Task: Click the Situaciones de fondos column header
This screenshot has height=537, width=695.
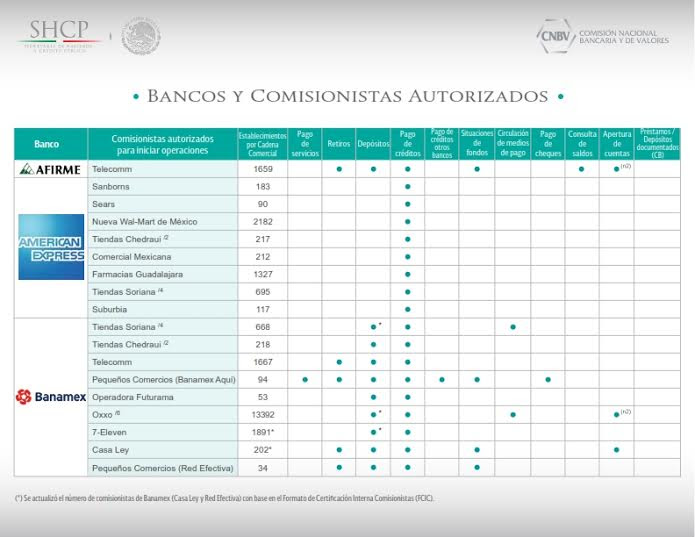Action: (x=477, y=144)
